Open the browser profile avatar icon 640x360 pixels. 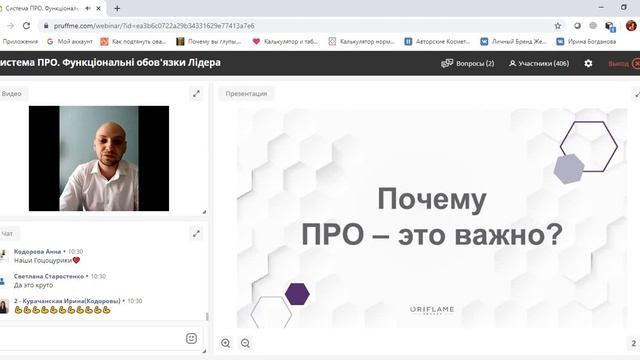631,26
